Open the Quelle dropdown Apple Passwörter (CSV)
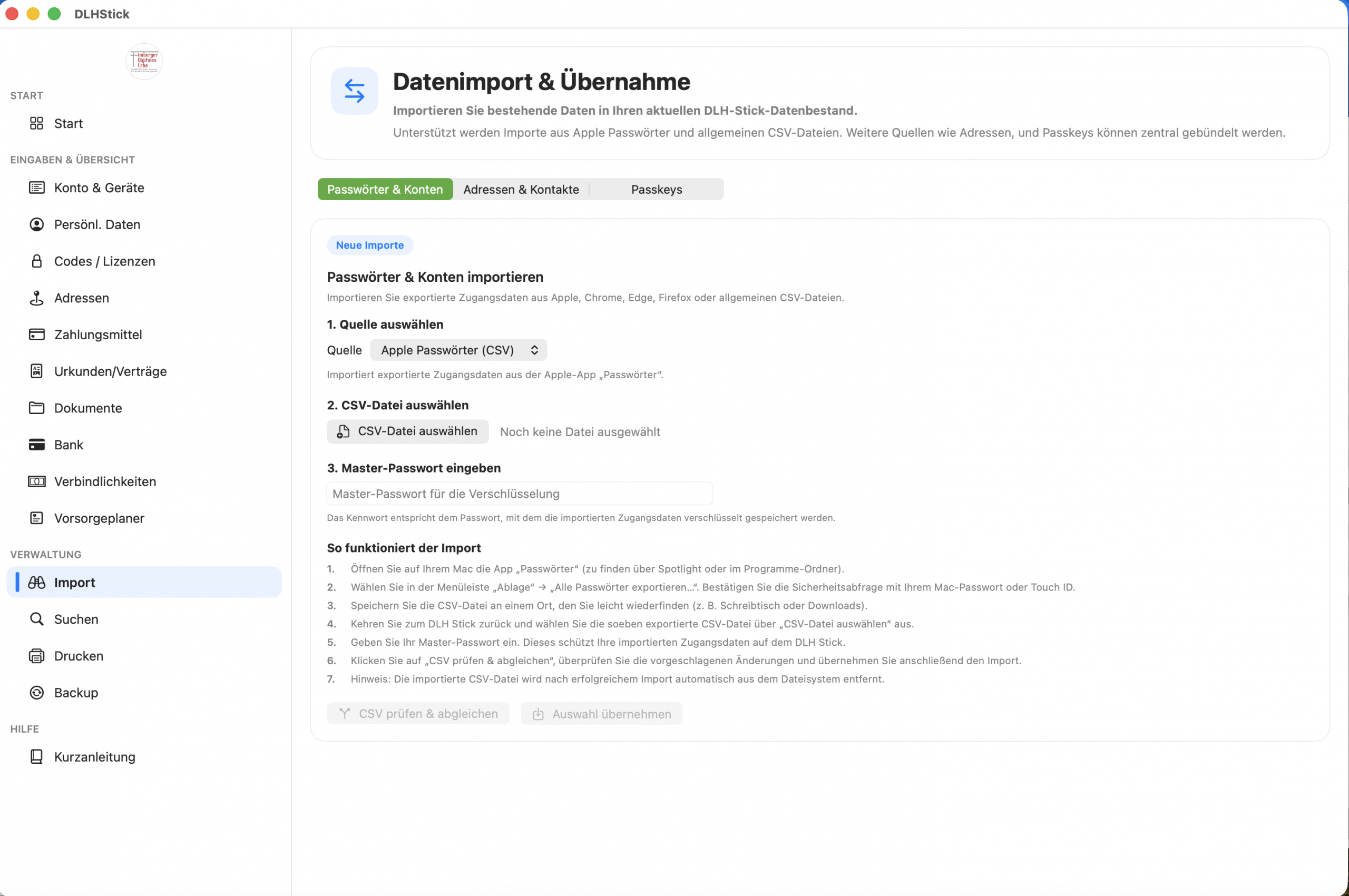This screenshot has width=1349, height=896. 458,350
